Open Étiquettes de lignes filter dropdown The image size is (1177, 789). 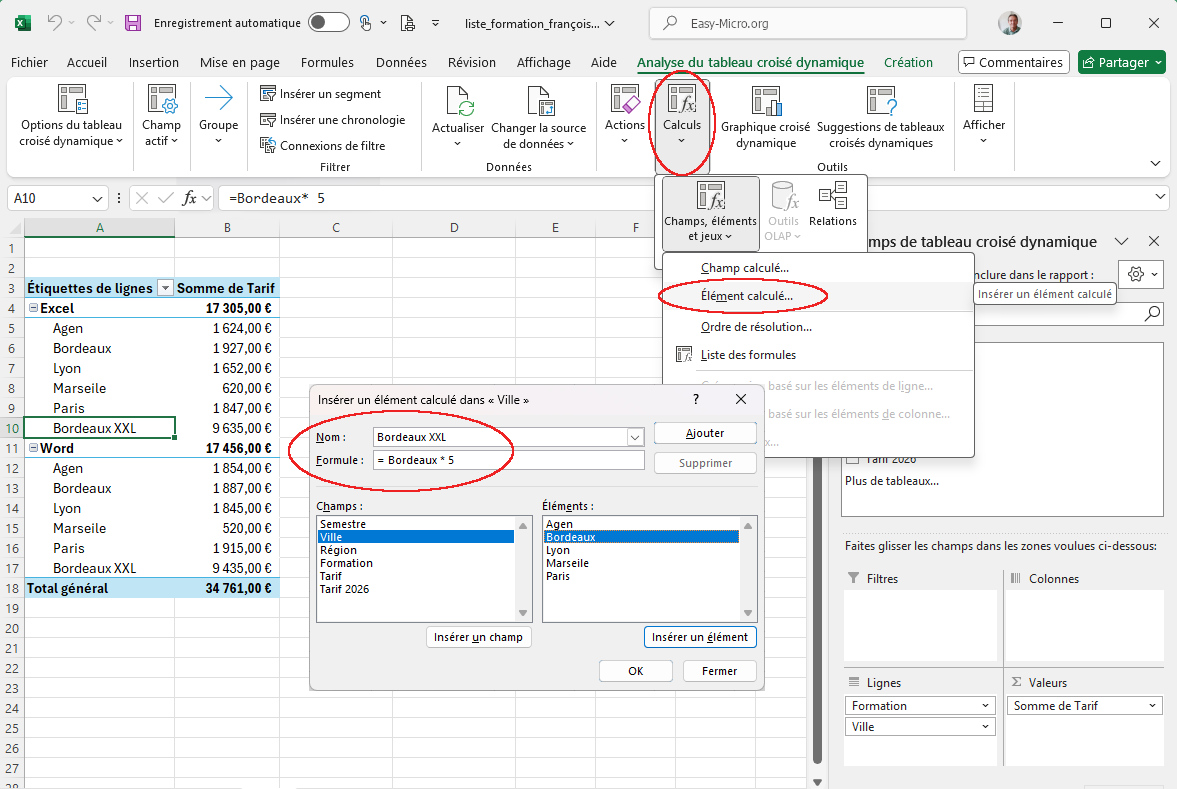pos(164,288)
